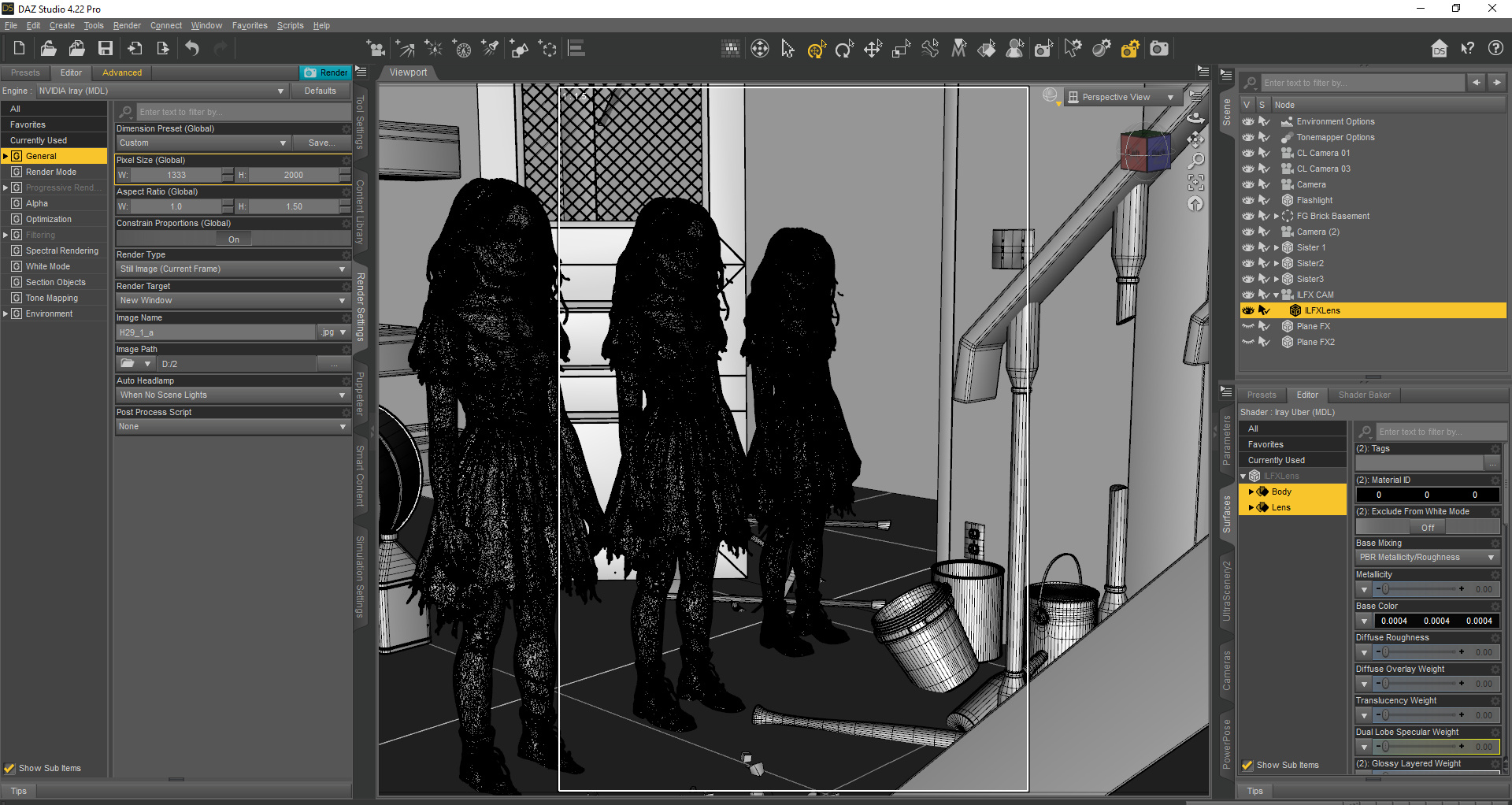Create a new camera using toolbar icon
Viewport: 1512px width, 805px height.
click(376, 49)
